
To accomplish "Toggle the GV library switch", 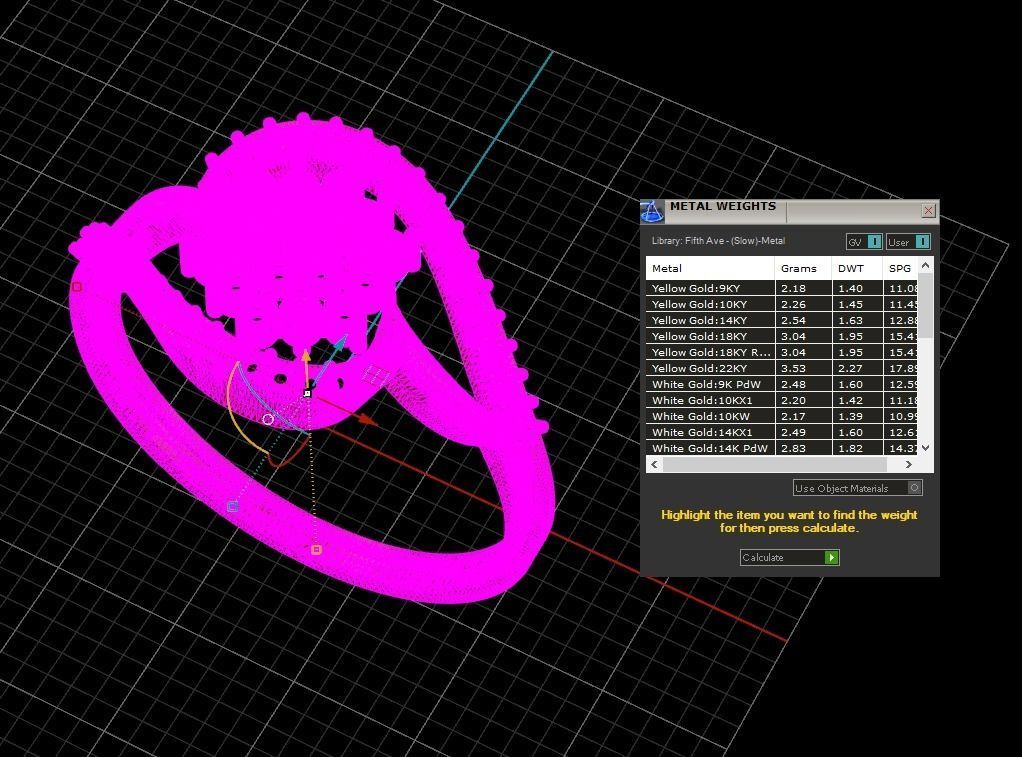I will coord(865,242).
